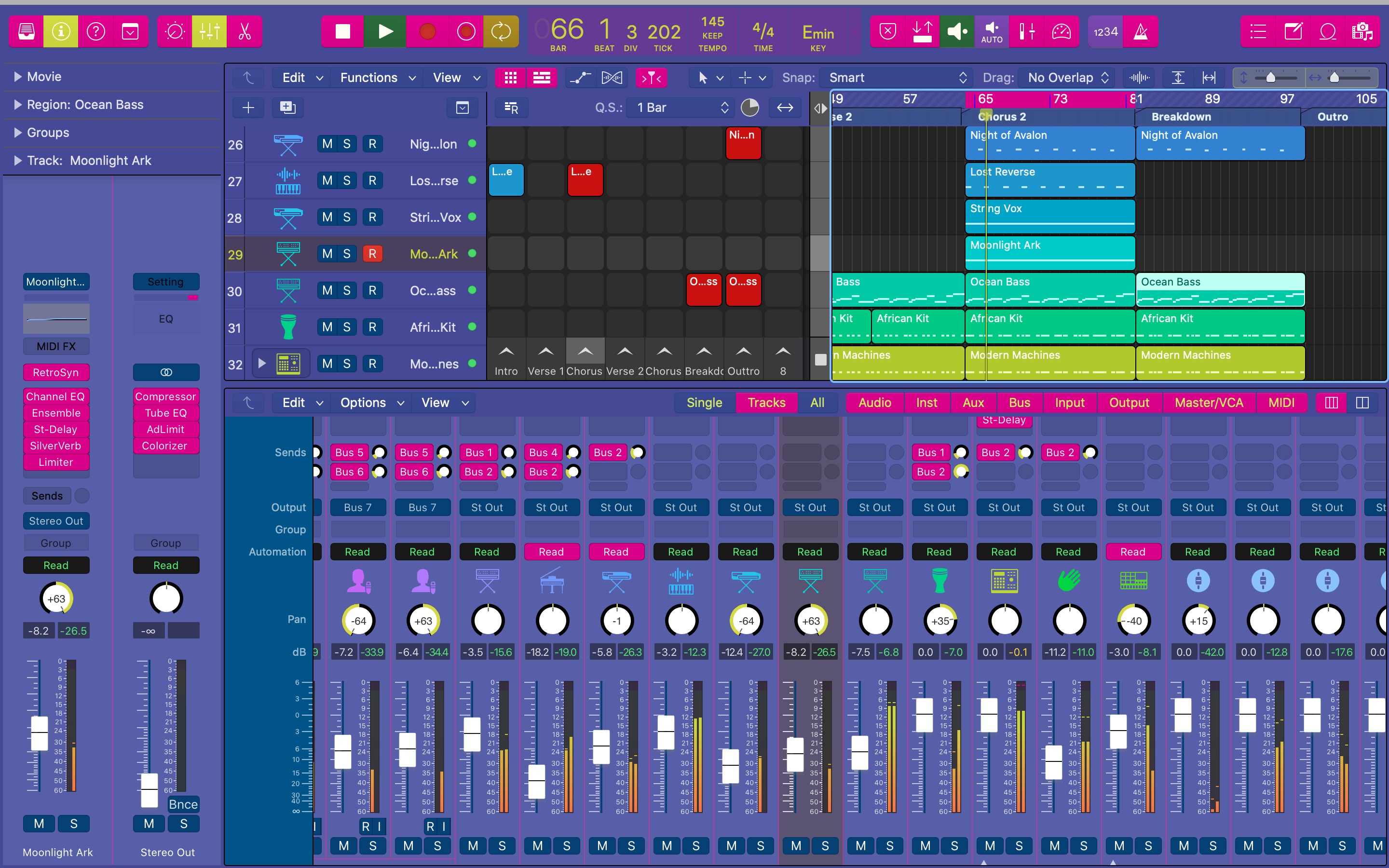Open the Loop Browser icon
Viewport: 1389px width, 868px height.
1328,31
